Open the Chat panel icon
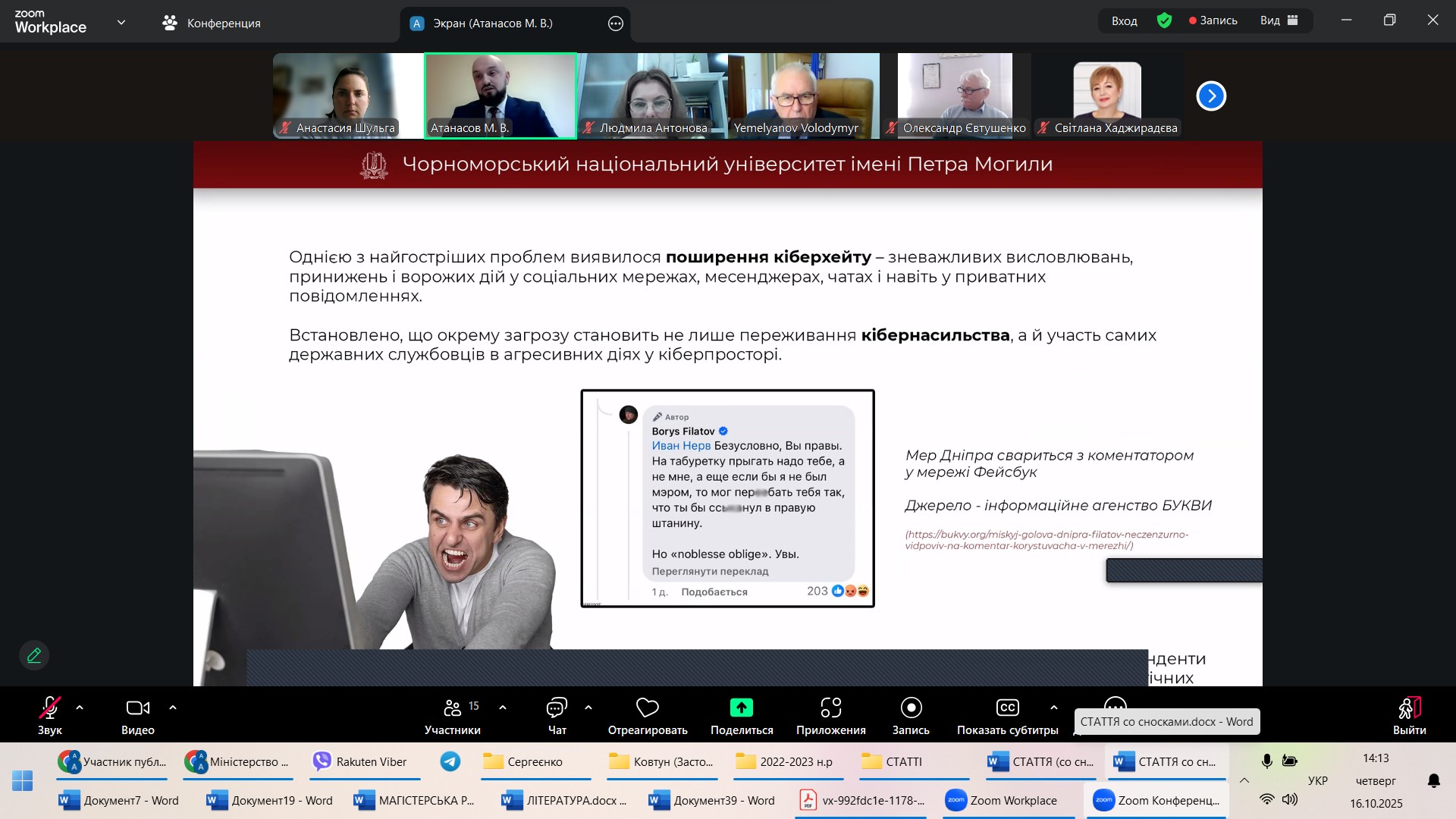Screen dimensions: 1456x819 [x=557, y=708]
